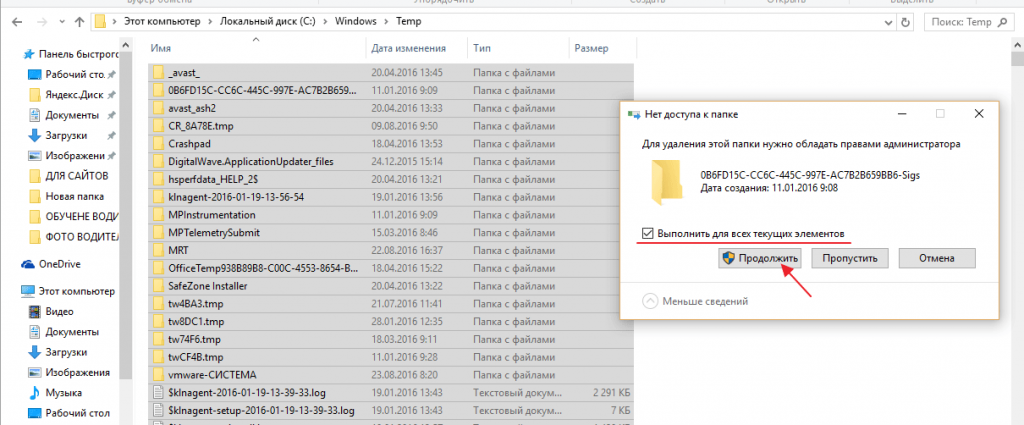
Task: Click the refresh icon in address bar
Action: point(907,20)
